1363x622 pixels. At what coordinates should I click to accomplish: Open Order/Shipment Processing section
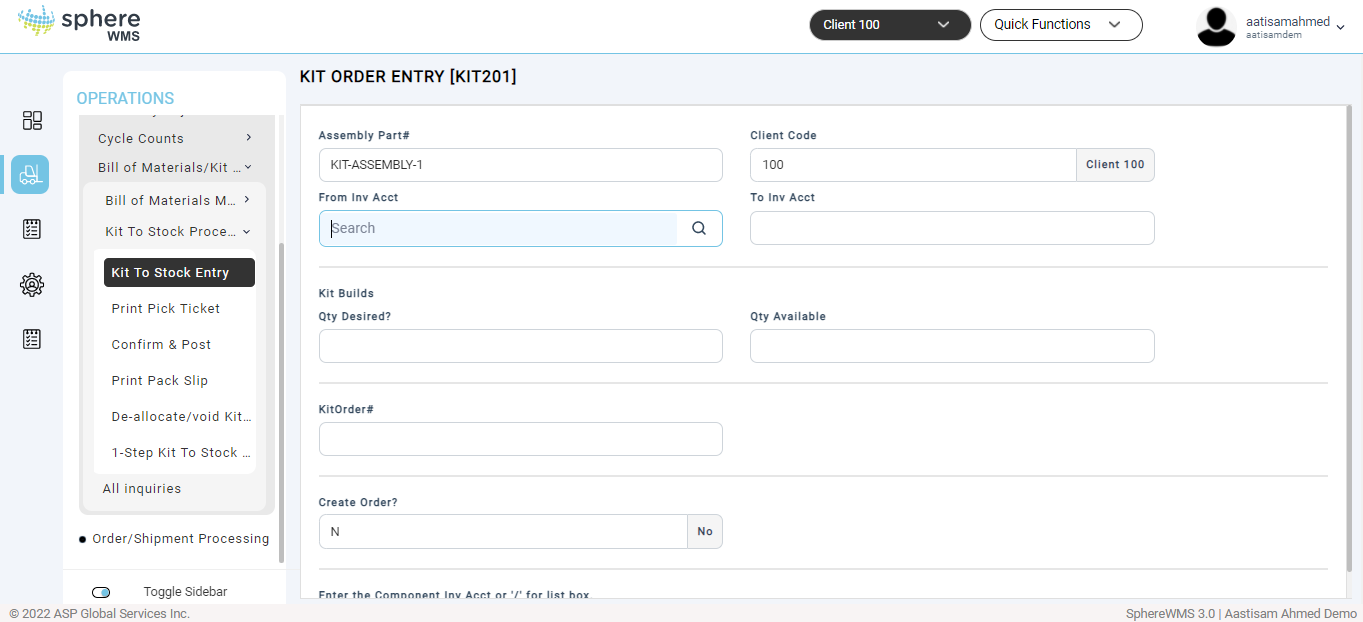coord(180,538)
